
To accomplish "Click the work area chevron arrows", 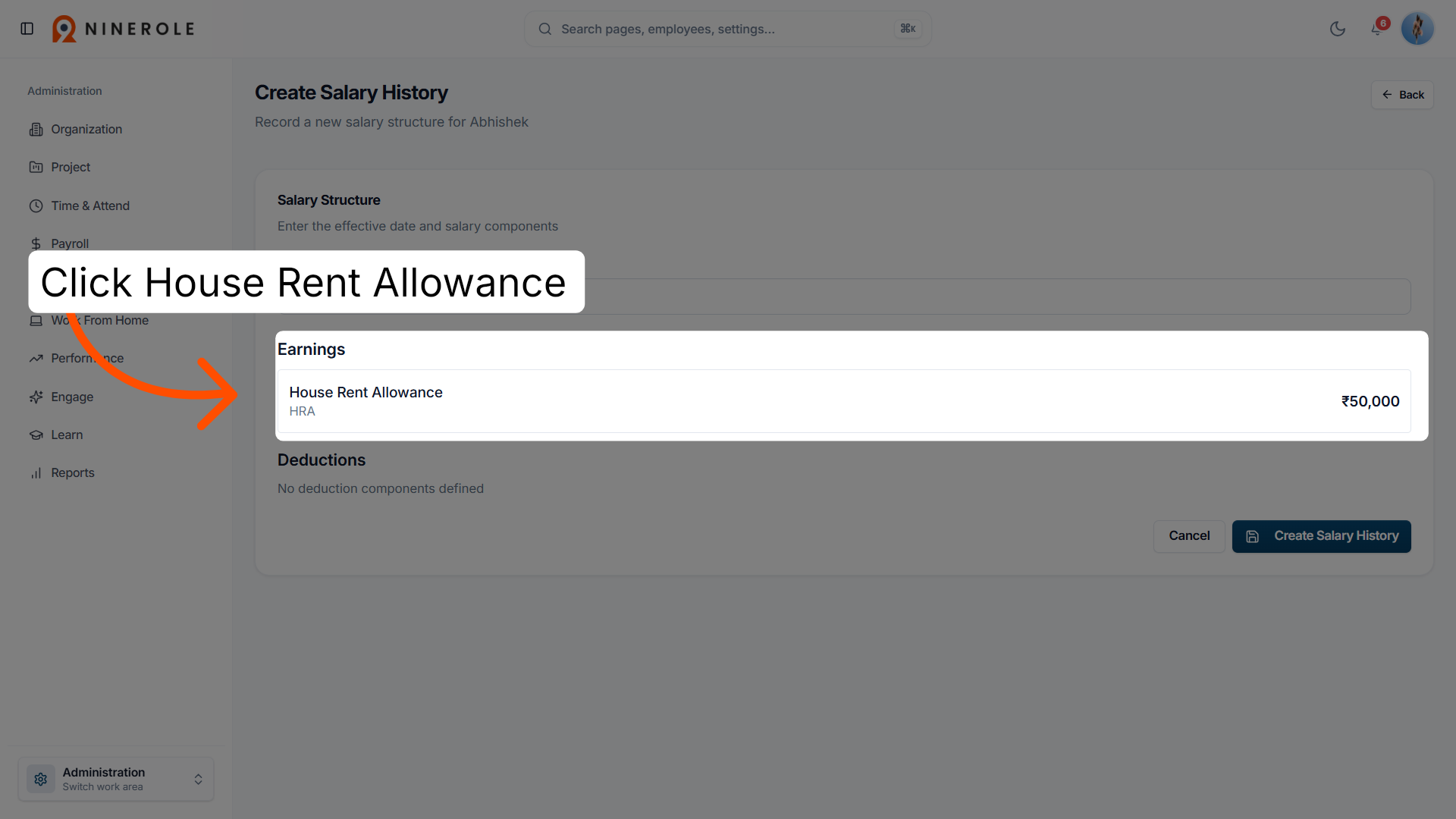I will [198, 779].
